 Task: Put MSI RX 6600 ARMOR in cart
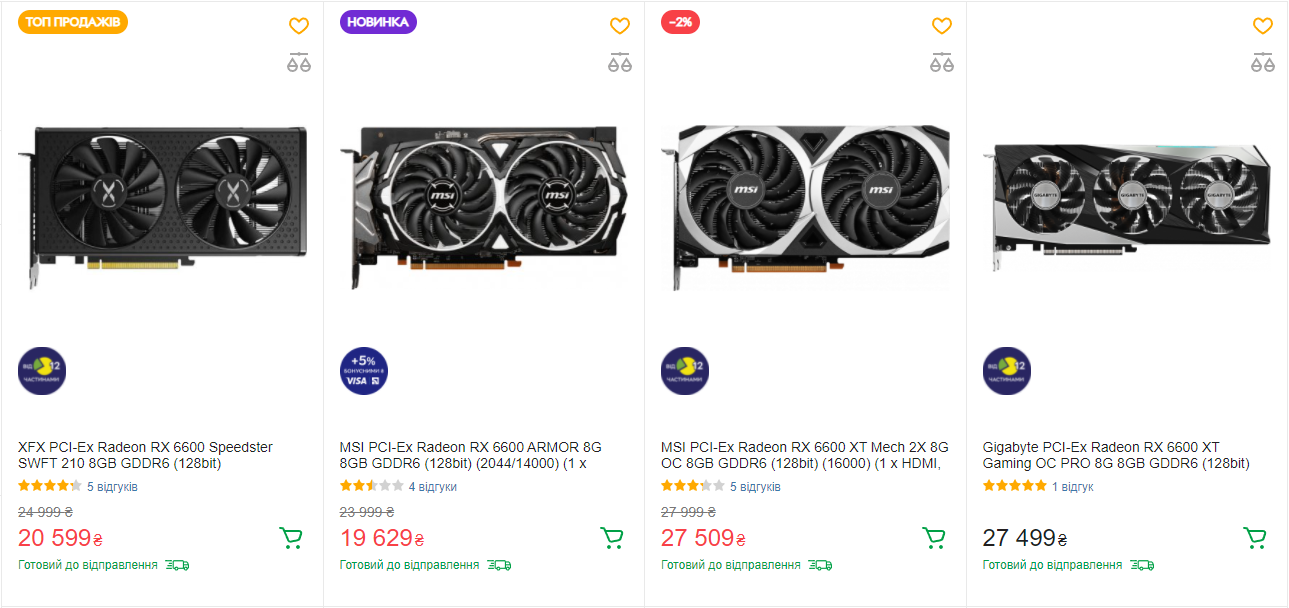[x=612, y=538]
